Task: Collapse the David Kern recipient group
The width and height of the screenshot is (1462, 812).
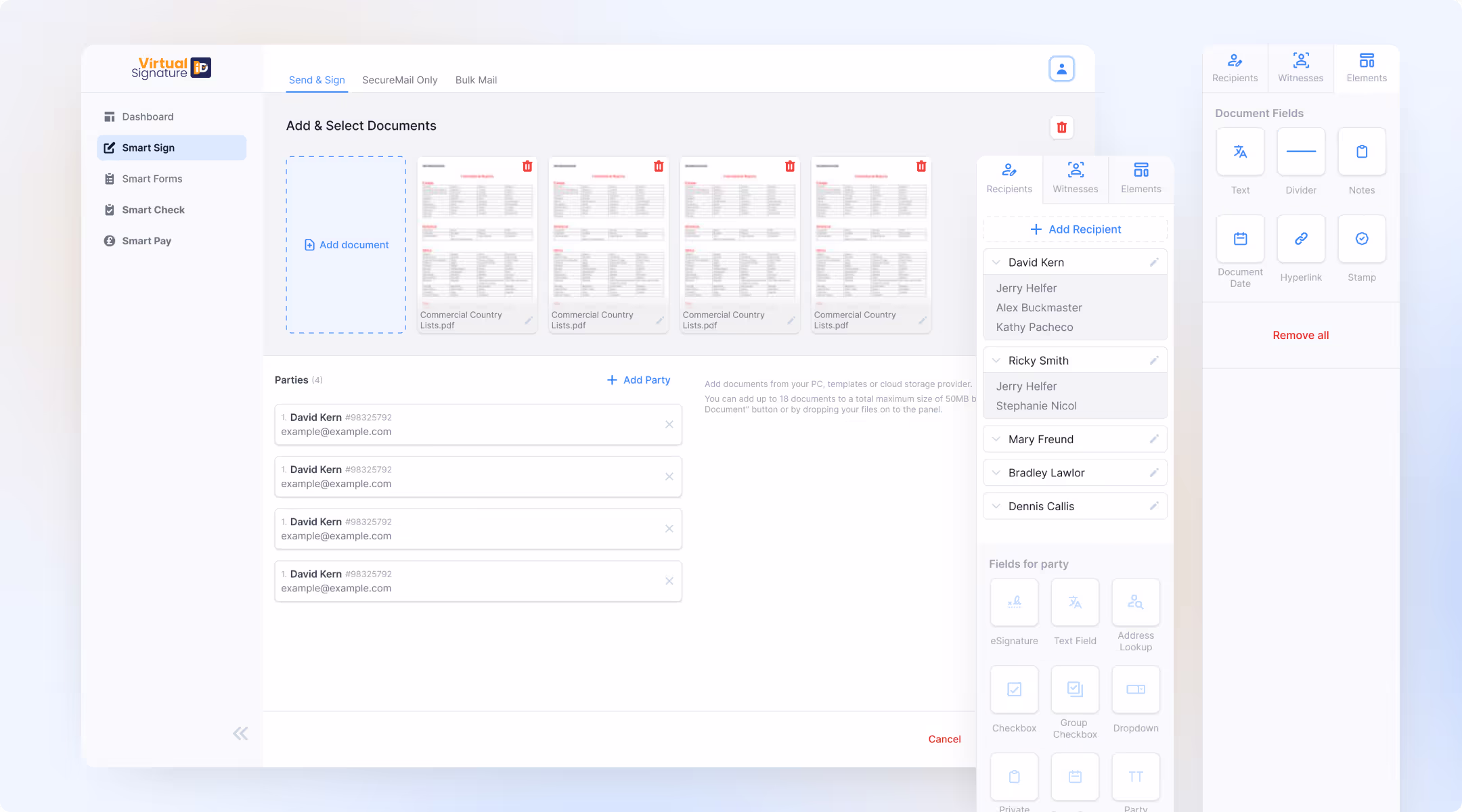Action: tap(996, 263)
